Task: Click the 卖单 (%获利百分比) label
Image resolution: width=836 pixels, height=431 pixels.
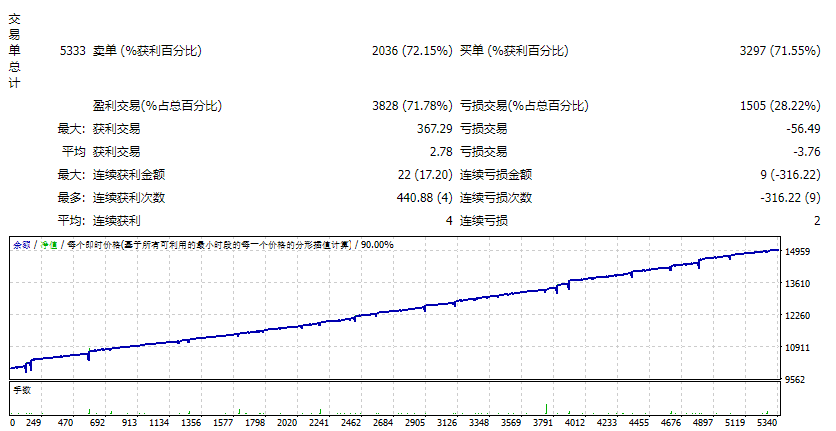Action: point(147,51)
